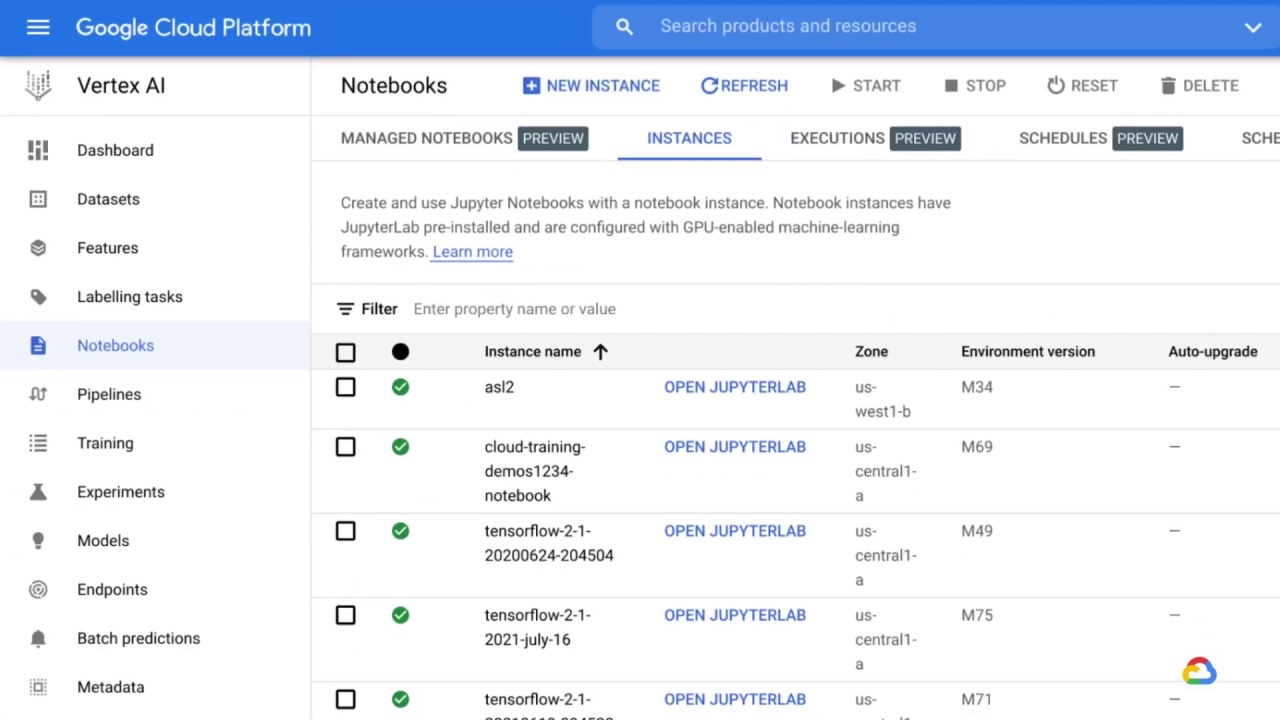Click the Batch predictions bell icon

38,638
